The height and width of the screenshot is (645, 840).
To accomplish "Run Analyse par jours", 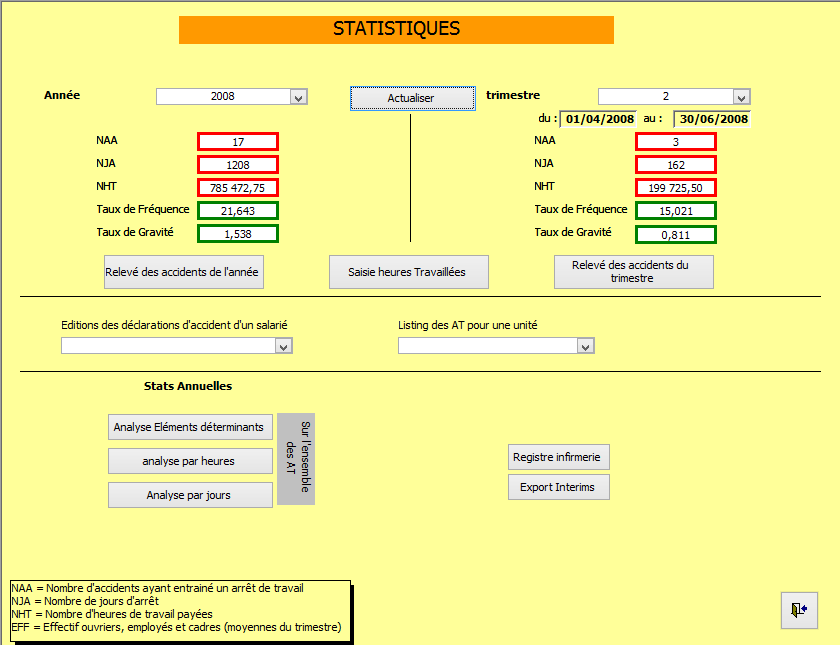I will (190, 495).
